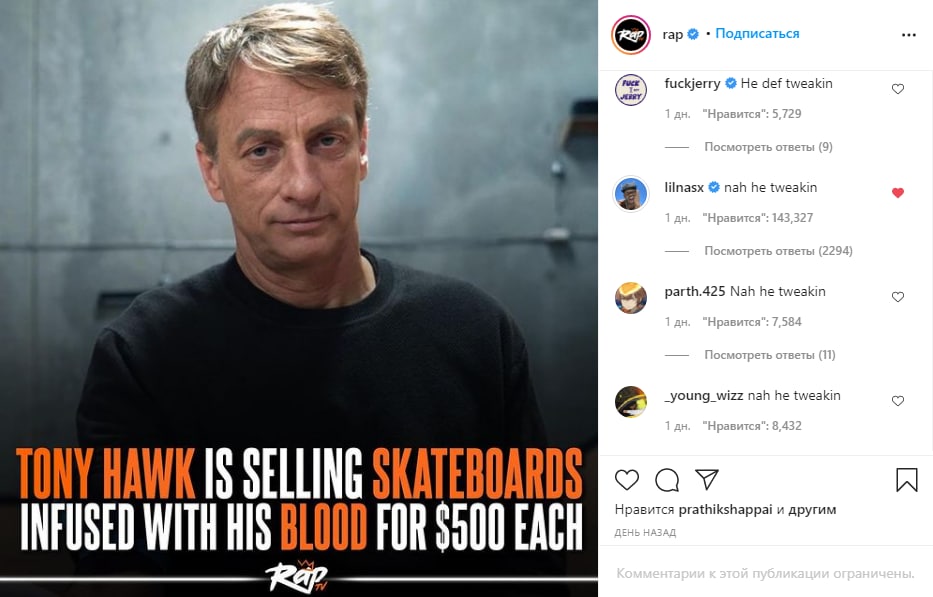Open the parth.425 username link

(x=694, y=292)
